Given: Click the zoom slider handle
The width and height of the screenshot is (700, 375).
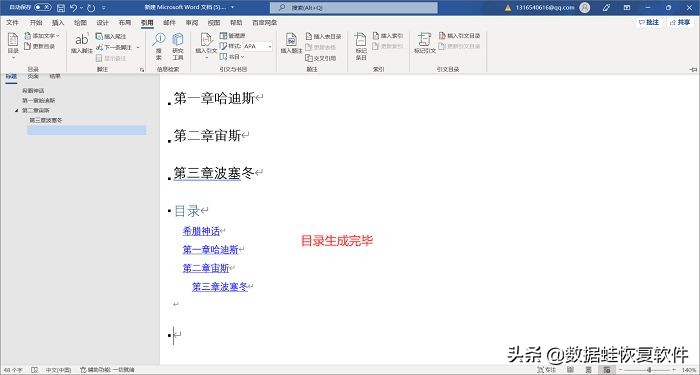Looking at the screenshot, I should coord(649,370).
